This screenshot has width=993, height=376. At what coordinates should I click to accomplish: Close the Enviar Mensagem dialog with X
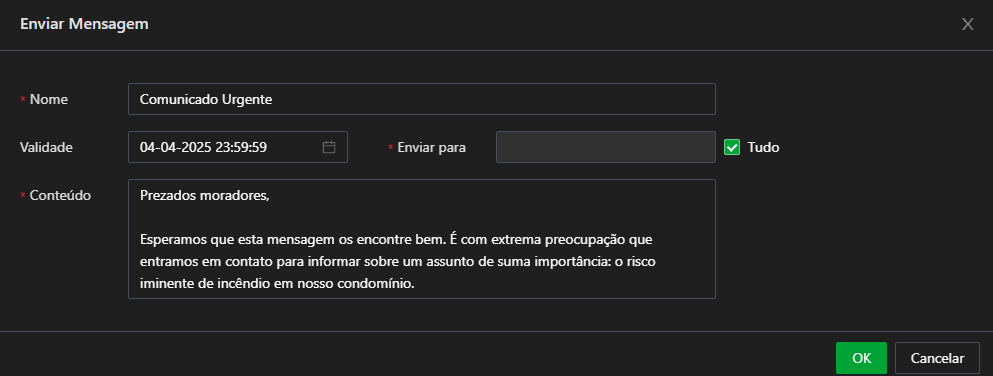[968, 25]
